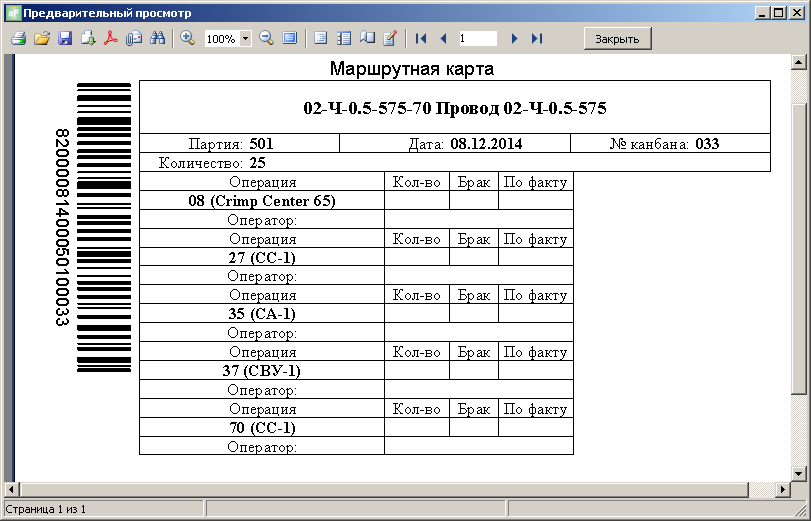Screen dimensions: 811x521
Task: Open the edit page icon
Action: point(390,38)
